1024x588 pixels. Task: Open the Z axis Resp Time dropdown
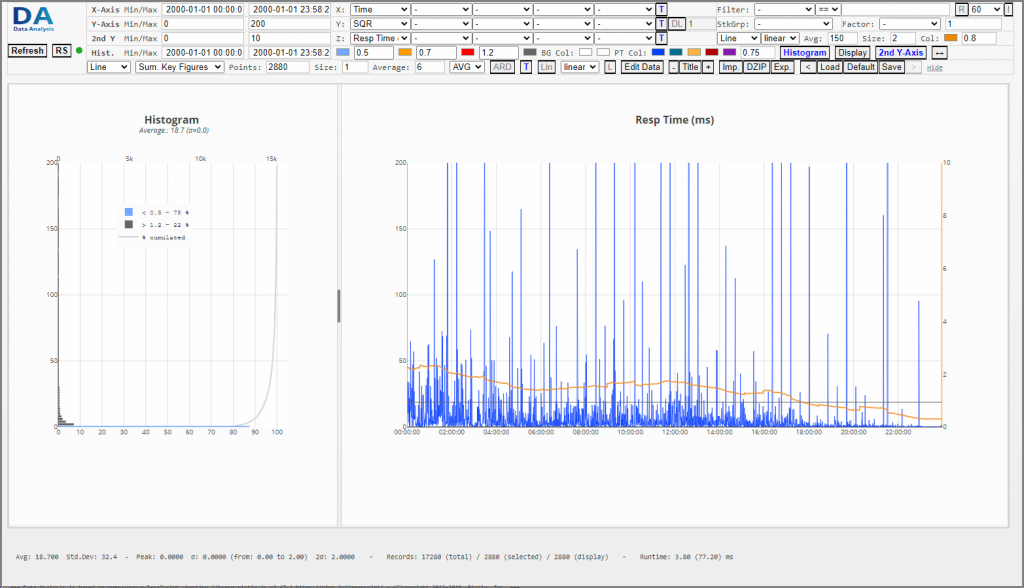pos(380,38)
